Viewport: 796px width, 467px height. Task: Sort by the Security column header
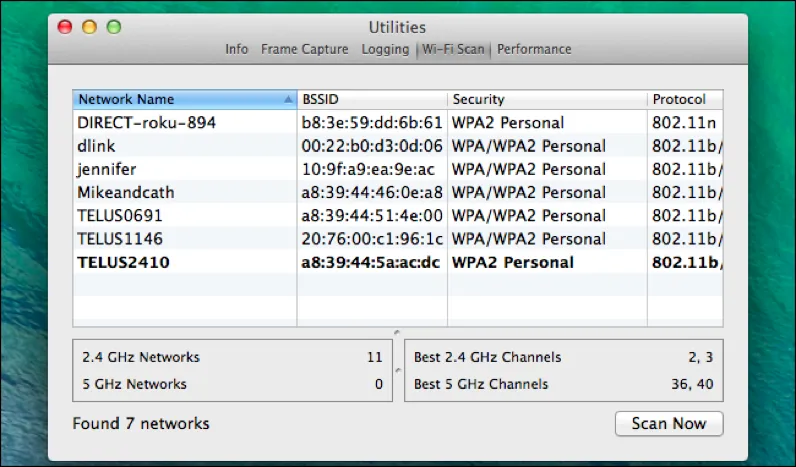[546, 100]
